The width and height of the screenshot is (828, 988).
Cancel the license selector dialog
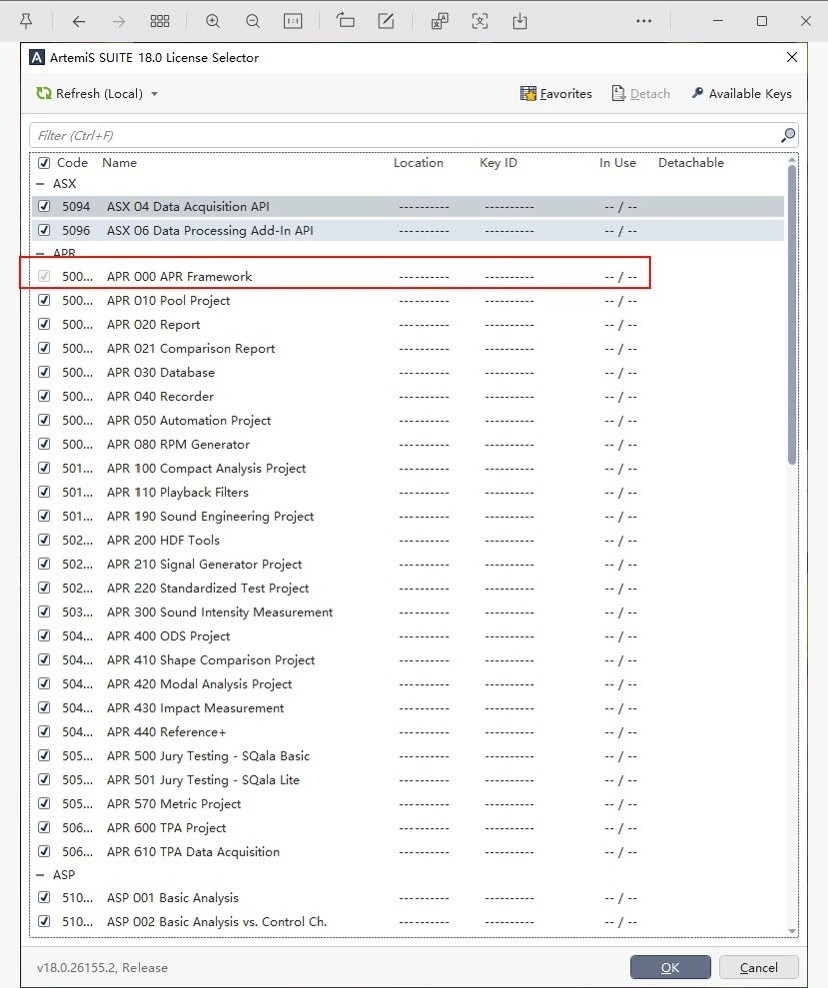(x=759, y=967)
